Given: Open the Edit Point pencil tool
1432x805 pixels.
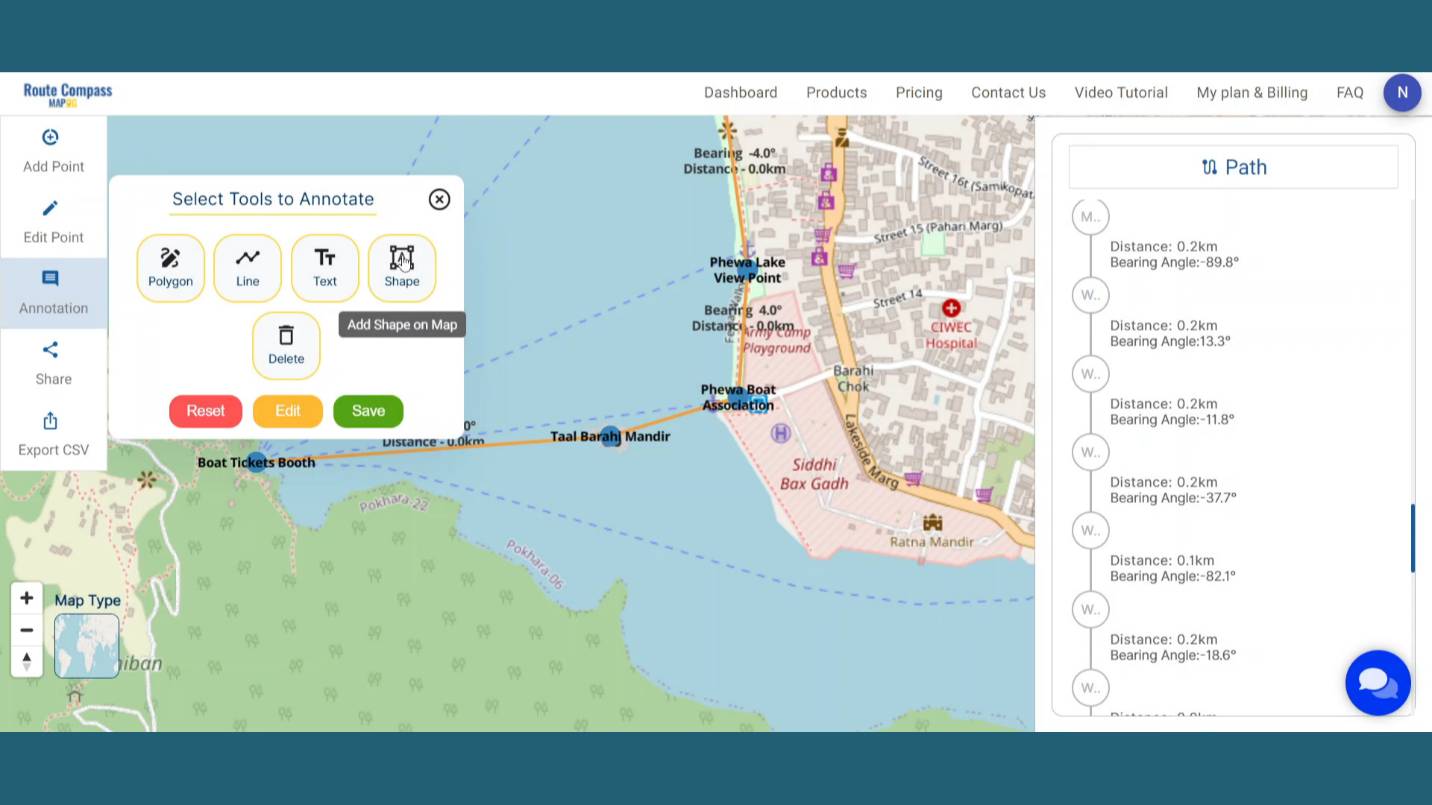Looking at the screenshot, I should (x=53, y=222).
